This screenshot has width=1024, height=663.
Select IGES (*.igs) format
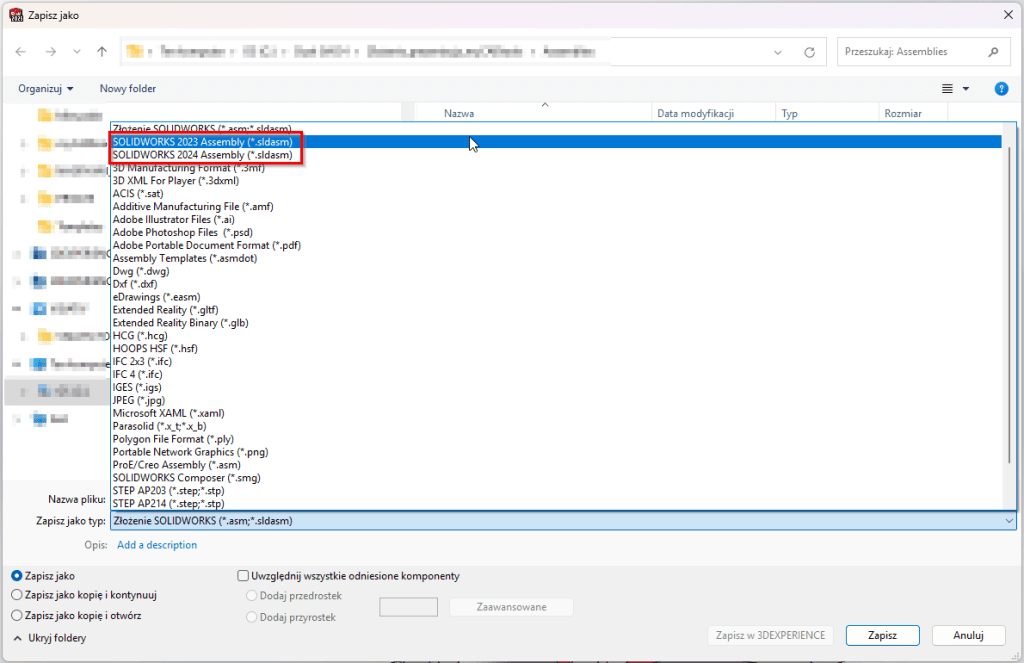[x=556, y=387]
